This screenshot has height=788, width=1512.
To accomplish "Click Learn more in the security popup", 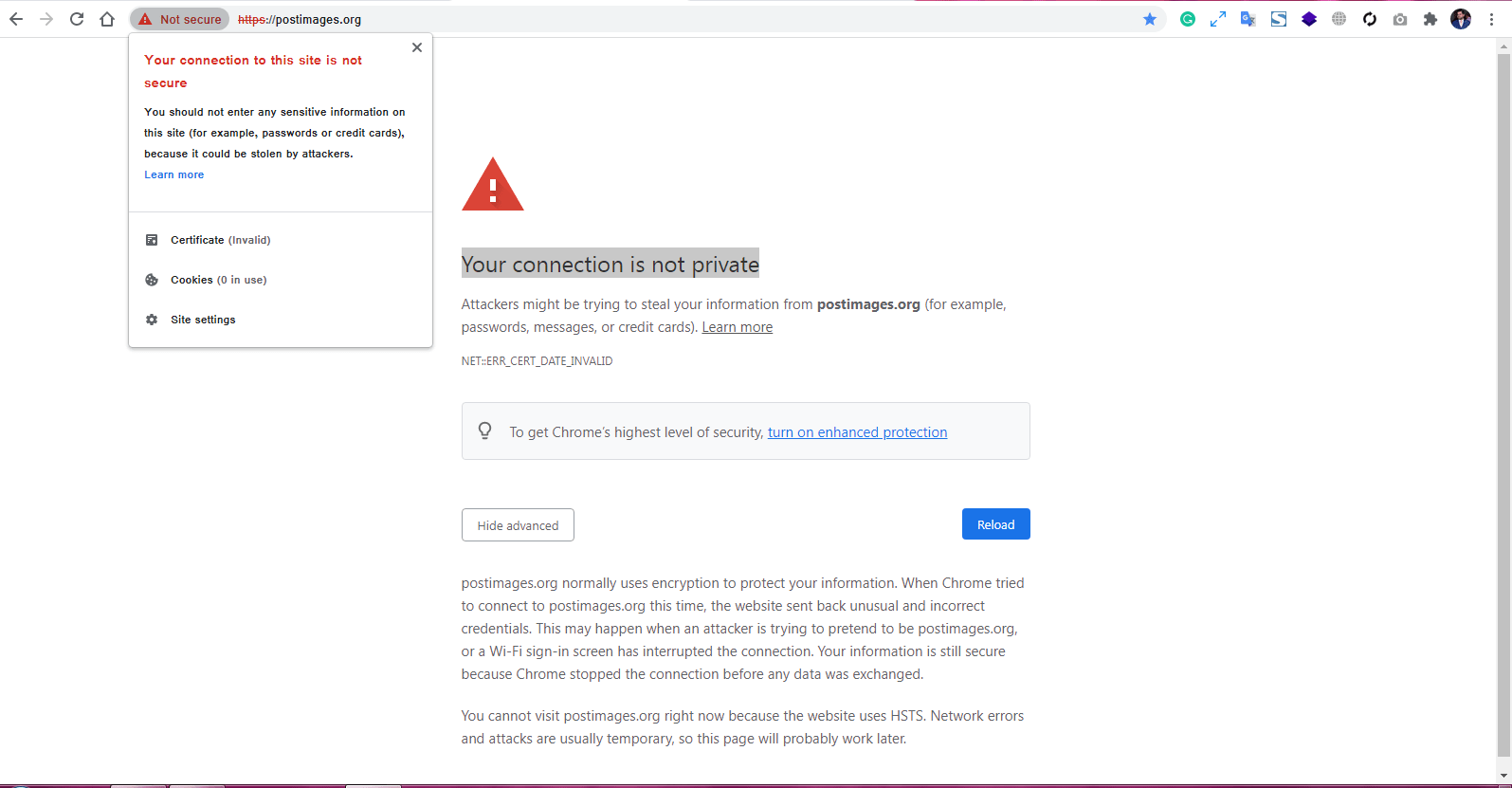I will 174,174.
